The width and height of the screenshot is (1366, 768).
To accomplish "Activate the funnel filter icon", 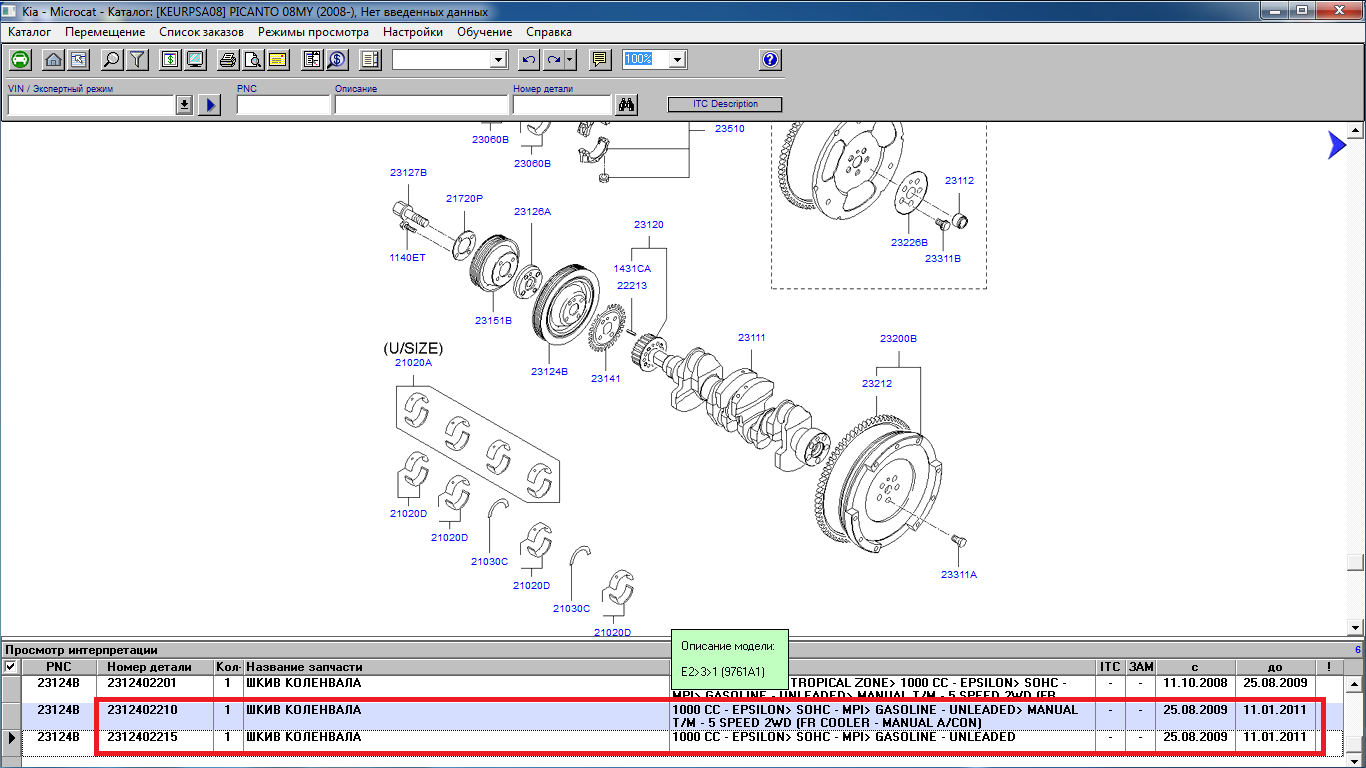I will (136, 60).
